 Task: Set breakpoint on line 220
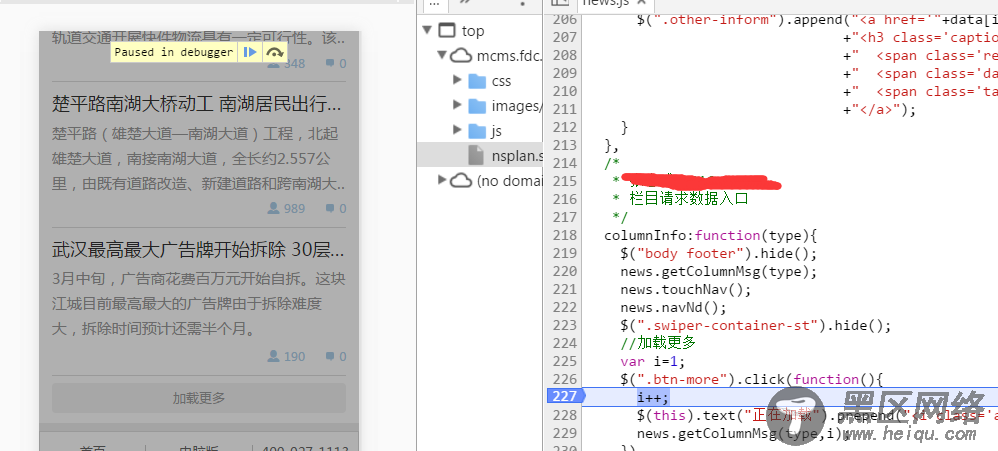(x=563, y=271)
